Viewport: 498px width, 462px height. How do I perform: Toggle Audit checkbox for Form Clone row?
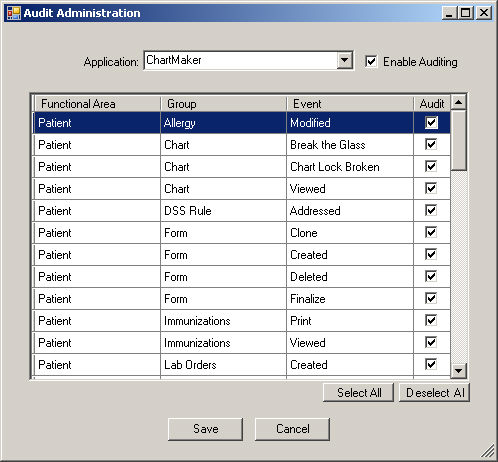(431, 233)
